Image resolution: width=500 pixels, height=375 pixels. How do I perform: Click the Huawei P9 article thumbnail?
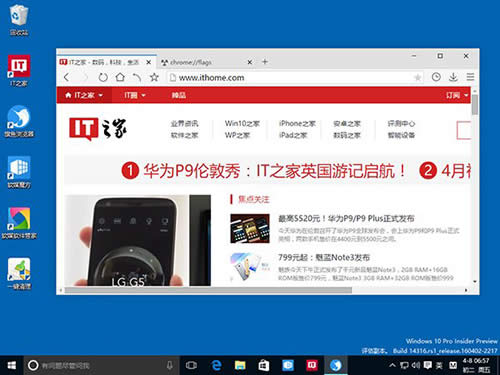[250, 228]
